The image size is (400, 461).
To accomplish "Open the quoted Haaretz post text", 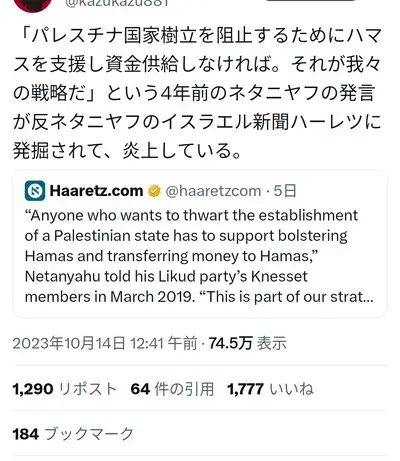I will [x=199, y=256].
